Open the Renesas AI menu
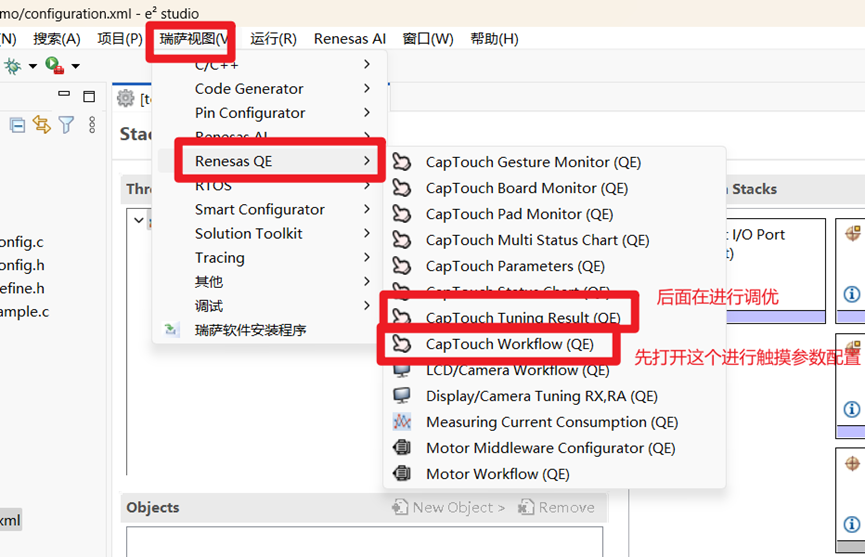This screenshot has height=557, width=865. click(350, 39)
